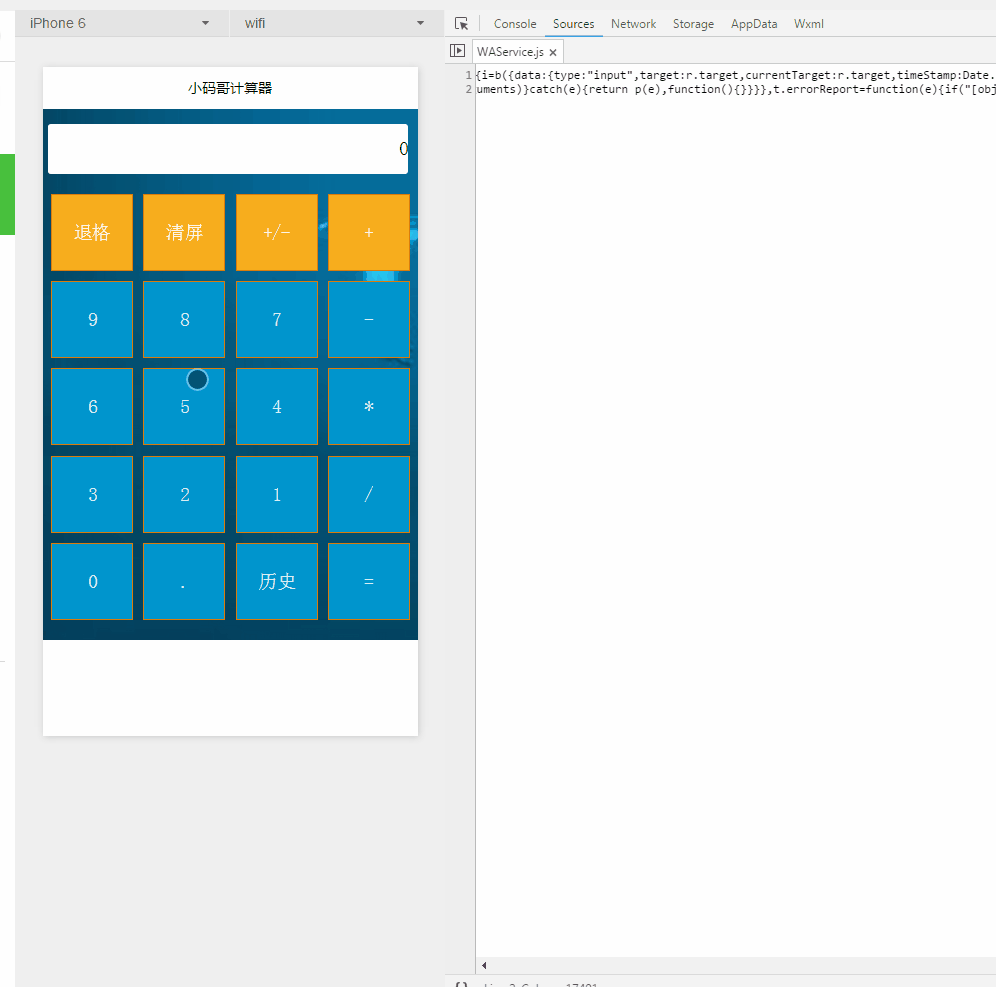The height and width of the screenshot is (987, 996).
Task: Click the code line starting with {i=b({data
Action: click(736, 75)
